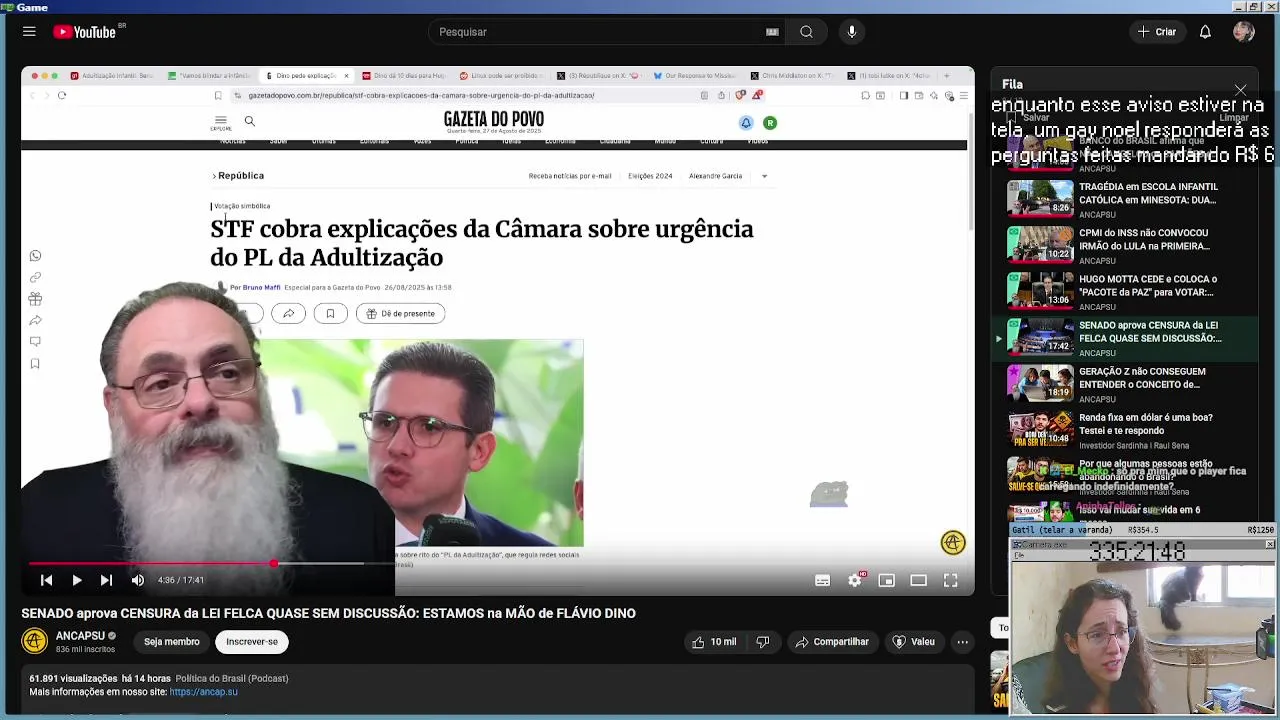
Task: Open Gazeta do Povo Explore menu icon
Action: tap(221, 122)
